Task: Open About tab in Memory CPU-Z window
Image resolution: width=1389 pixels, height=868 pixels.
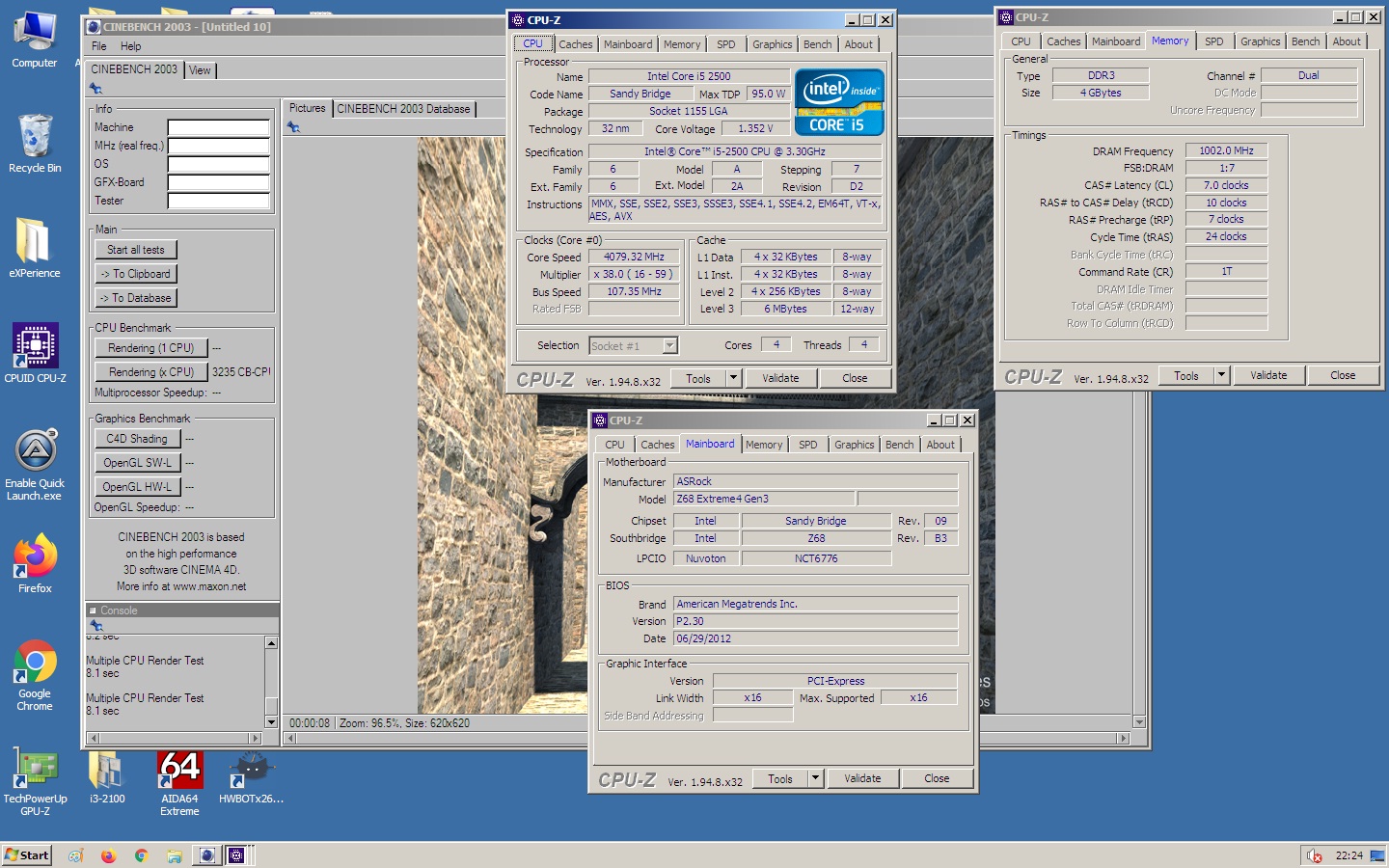Action: click(1348, 41)
